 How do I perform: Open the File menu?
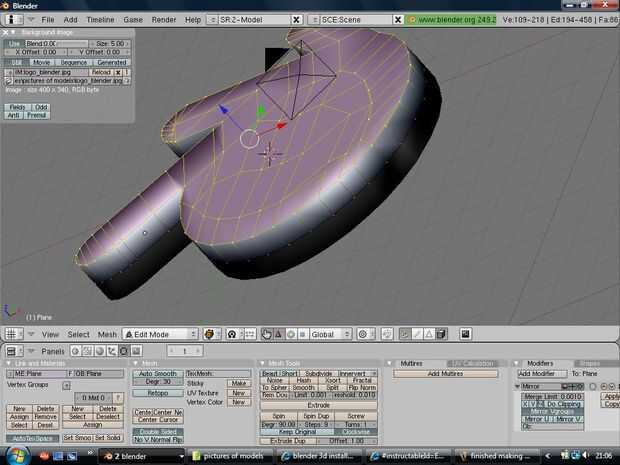click(47, 19)
